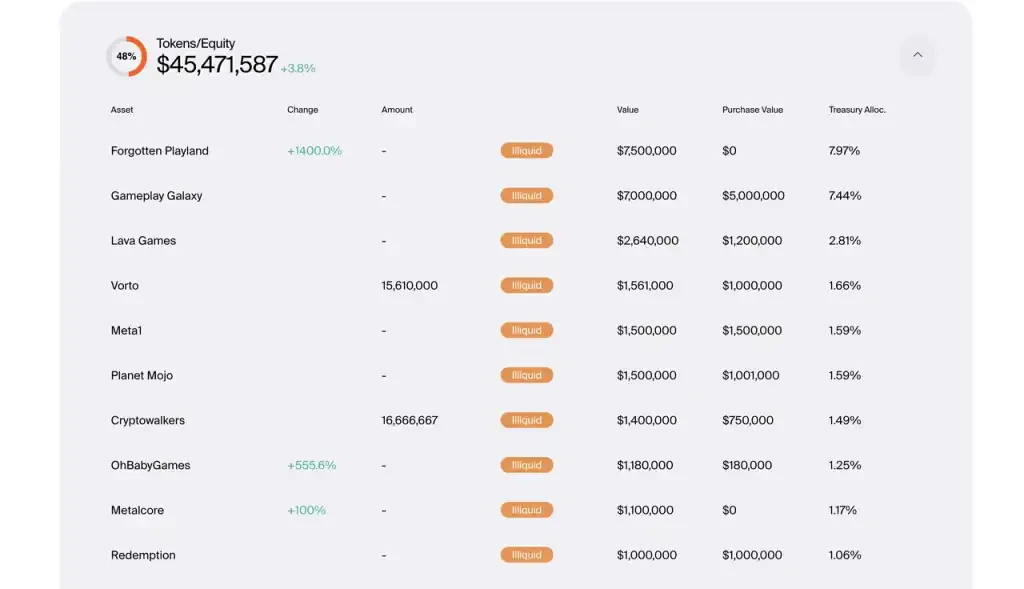The width and height of the screenshot is (1024, 589).
Task: Click Illiquid badge for Meta1
Action: [x=527, y=331]
